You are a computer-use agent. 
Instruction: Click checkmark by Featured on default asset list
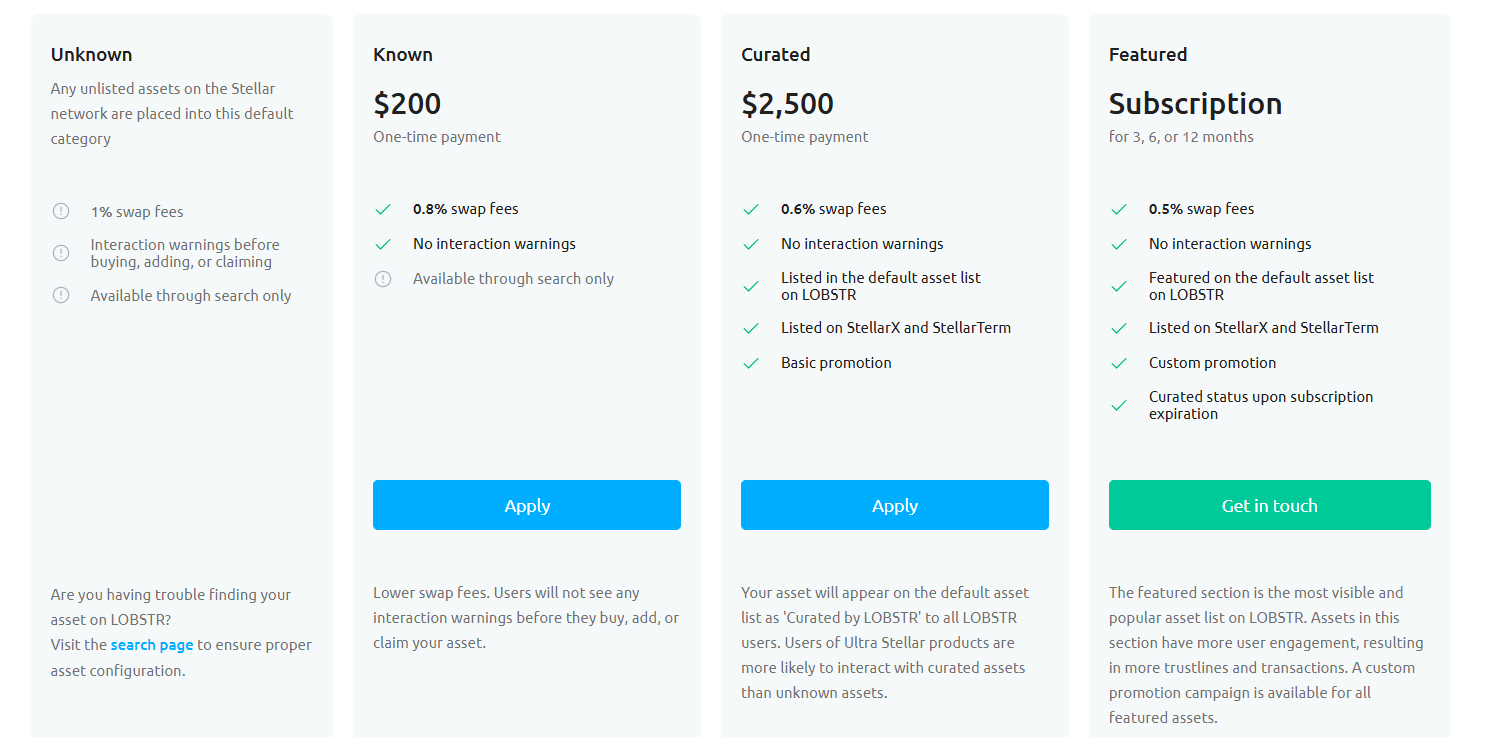point(1119,286)
